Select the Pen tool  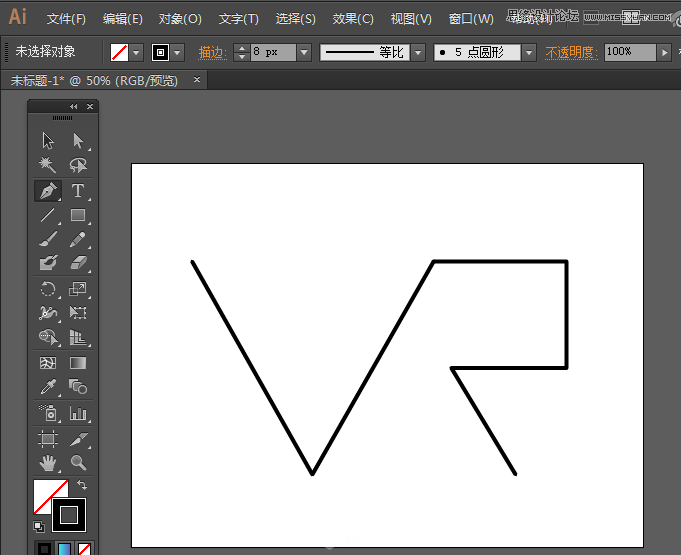pyautogui.click(x=48, y=191)
